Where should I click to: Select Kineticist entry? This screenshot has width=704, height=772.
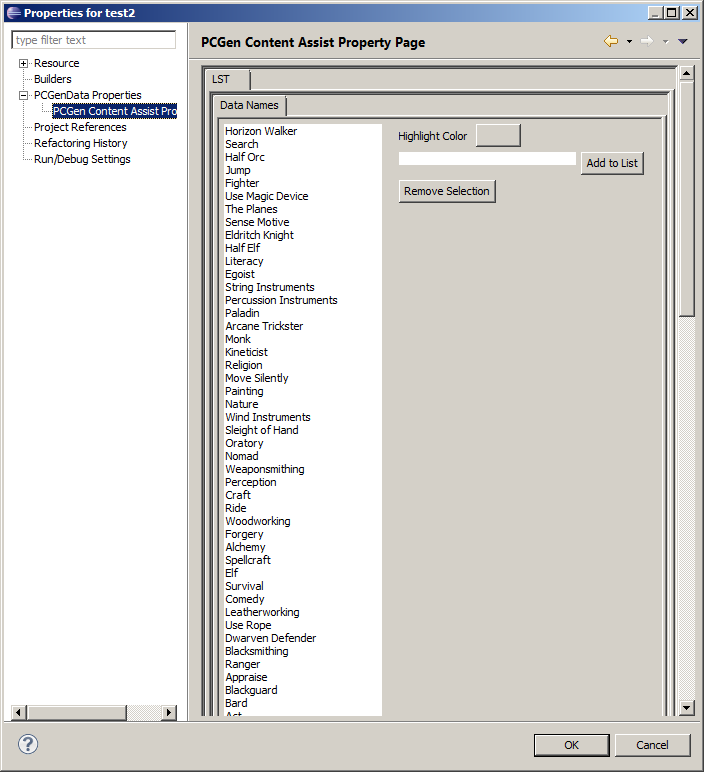click(246, 352)
